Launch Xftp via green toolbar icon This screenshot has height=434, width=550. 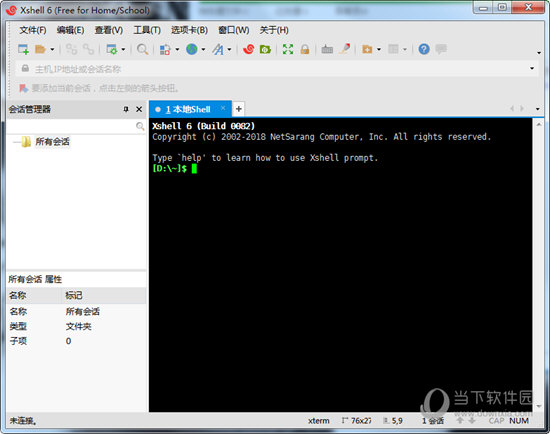point(265,49)
